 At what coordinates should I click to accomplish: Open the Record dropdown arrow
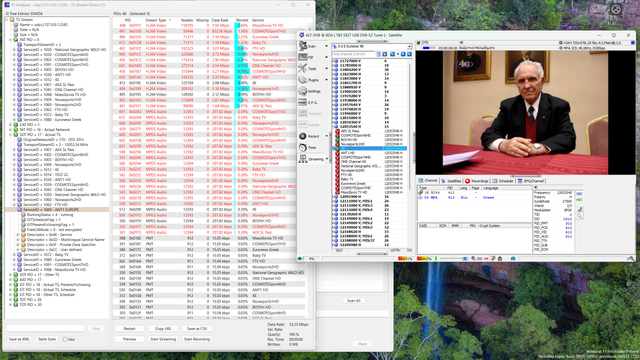tap(327, 136)
